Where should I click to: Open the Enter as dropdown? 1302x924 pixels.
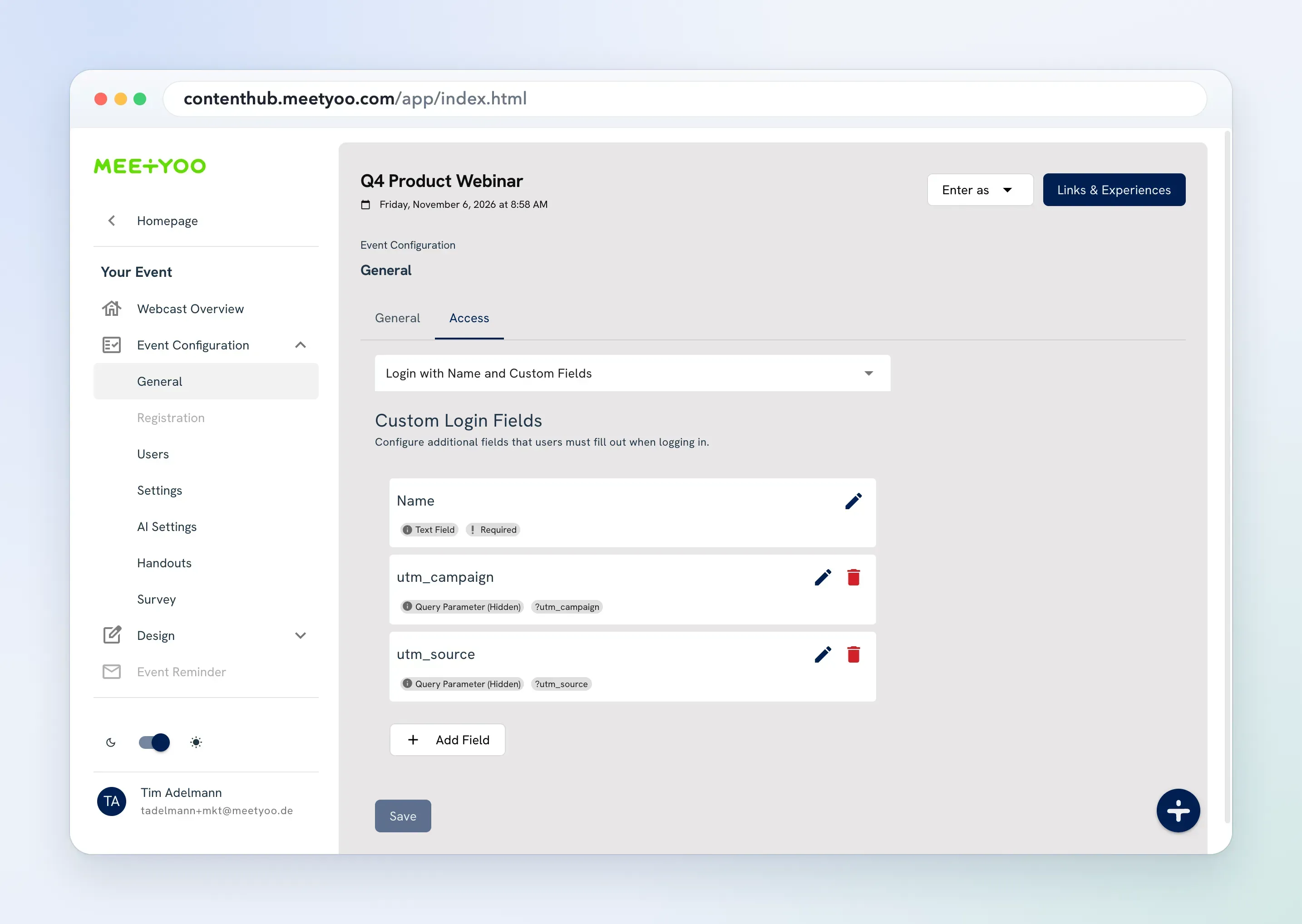(x=980, y=189)
